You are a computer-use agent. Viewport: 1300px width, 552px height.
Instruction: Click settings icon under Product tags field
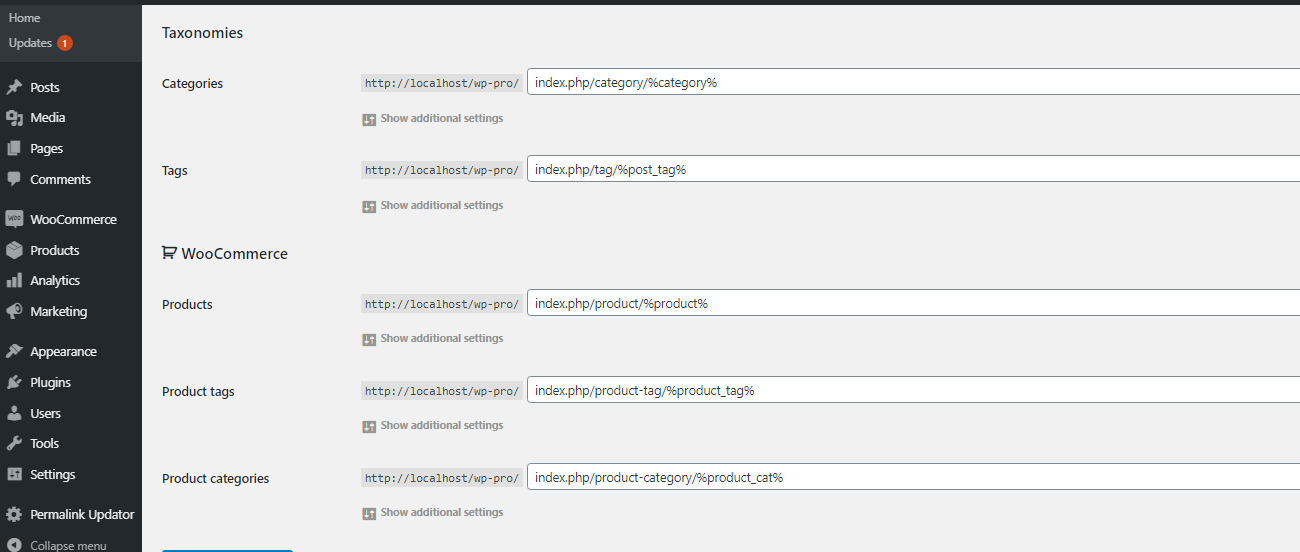(x=369, y=426)
